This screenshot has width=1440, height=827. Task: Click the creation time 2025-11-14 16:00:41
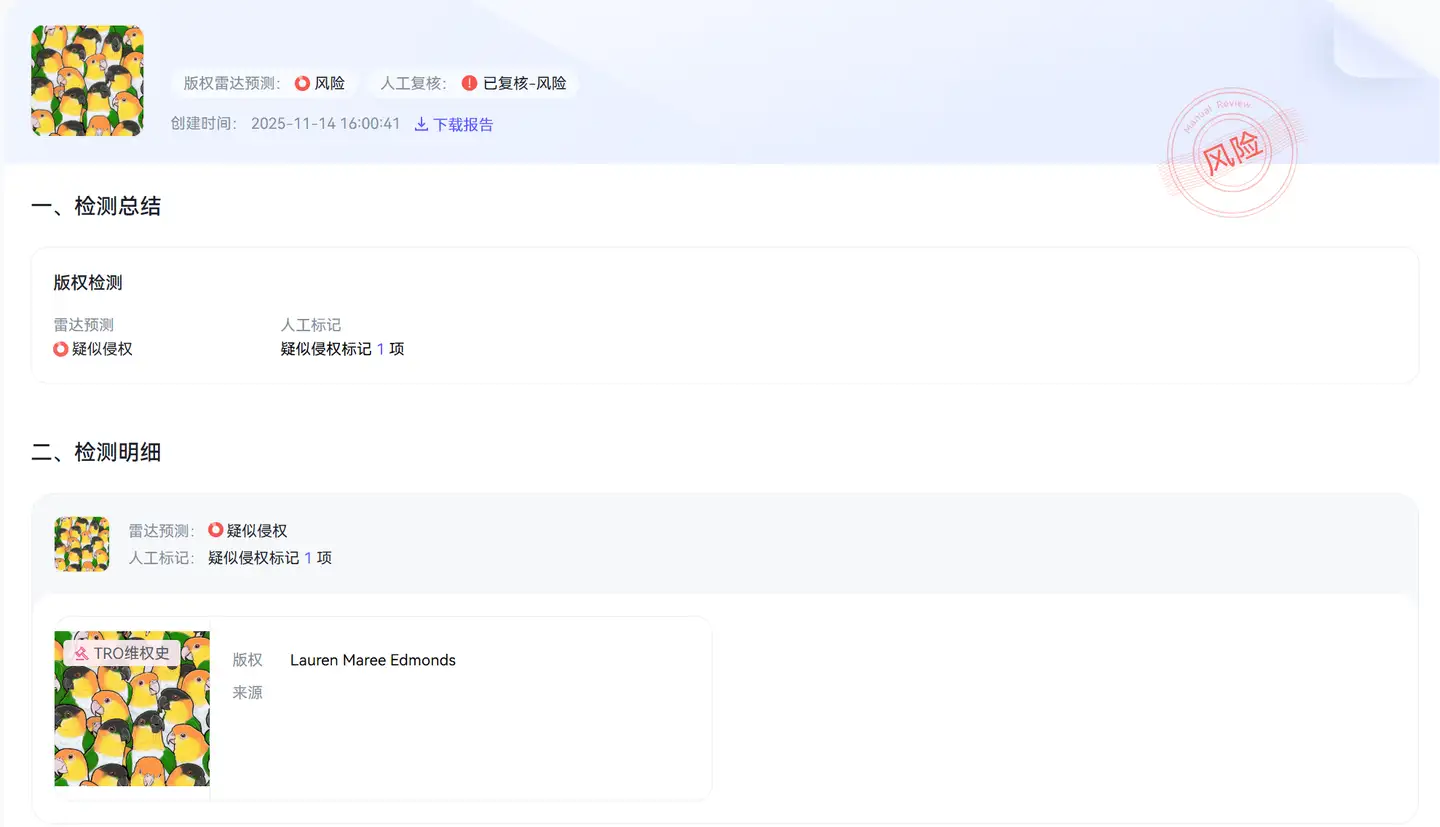[325, 124]
